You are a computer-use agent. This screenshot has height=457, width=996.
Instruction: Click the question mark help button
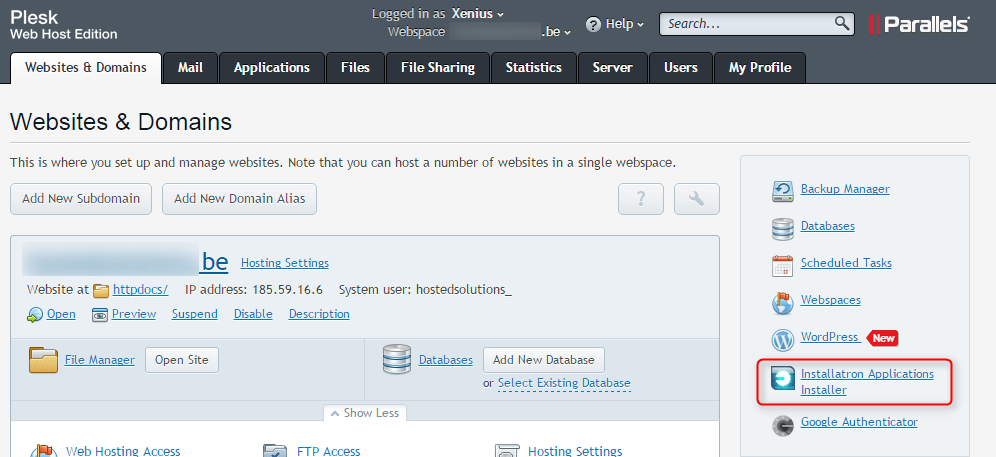click(641, 199)
